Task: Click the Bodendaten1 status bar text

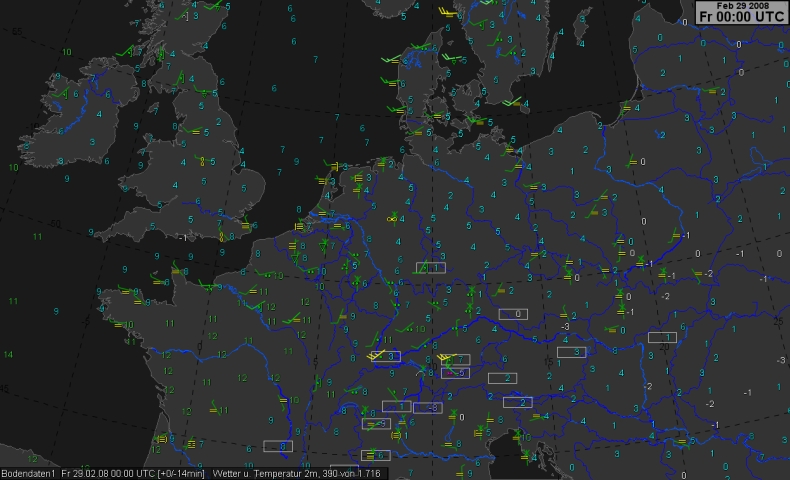Action: [x=29, y=472]
